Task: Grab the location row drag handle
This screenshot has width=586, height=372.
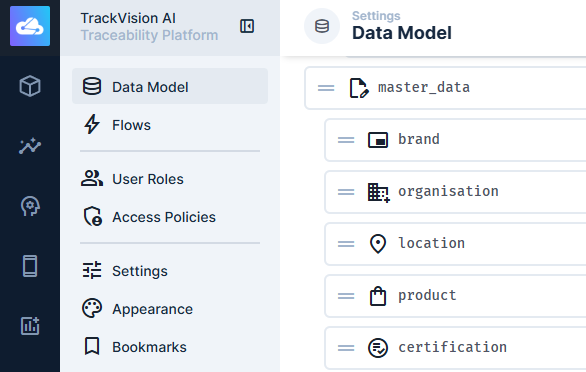Action: click(346, 244)
